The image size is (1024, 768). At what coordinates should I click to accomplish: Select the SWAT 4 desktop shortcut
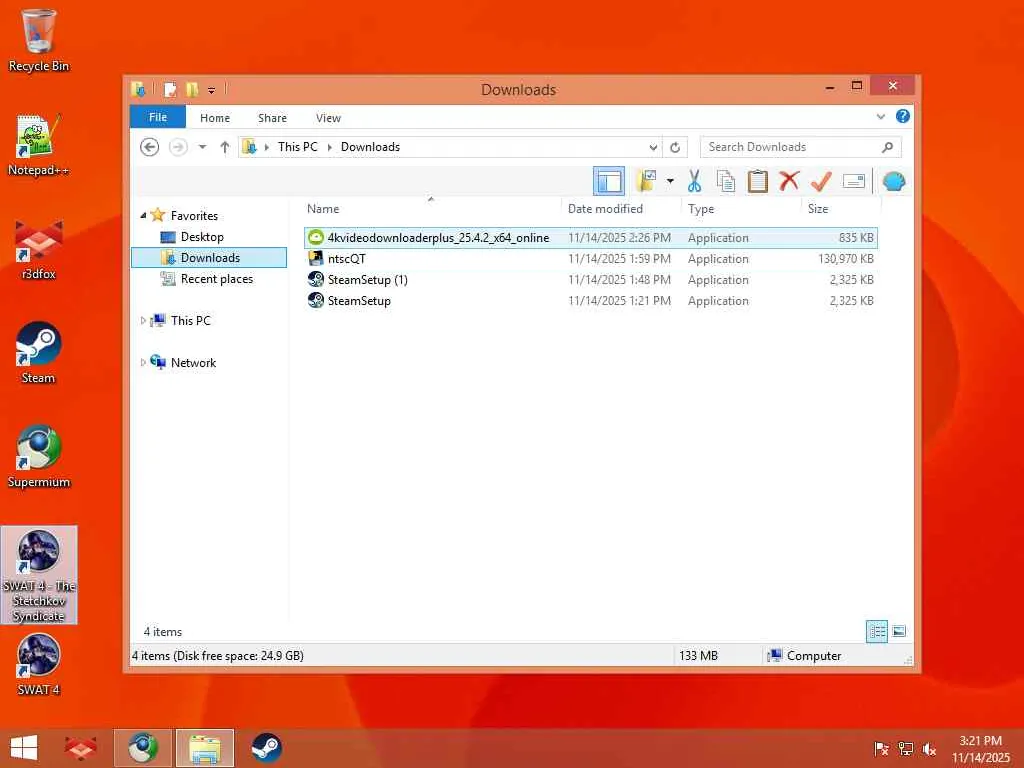point(39,665)
